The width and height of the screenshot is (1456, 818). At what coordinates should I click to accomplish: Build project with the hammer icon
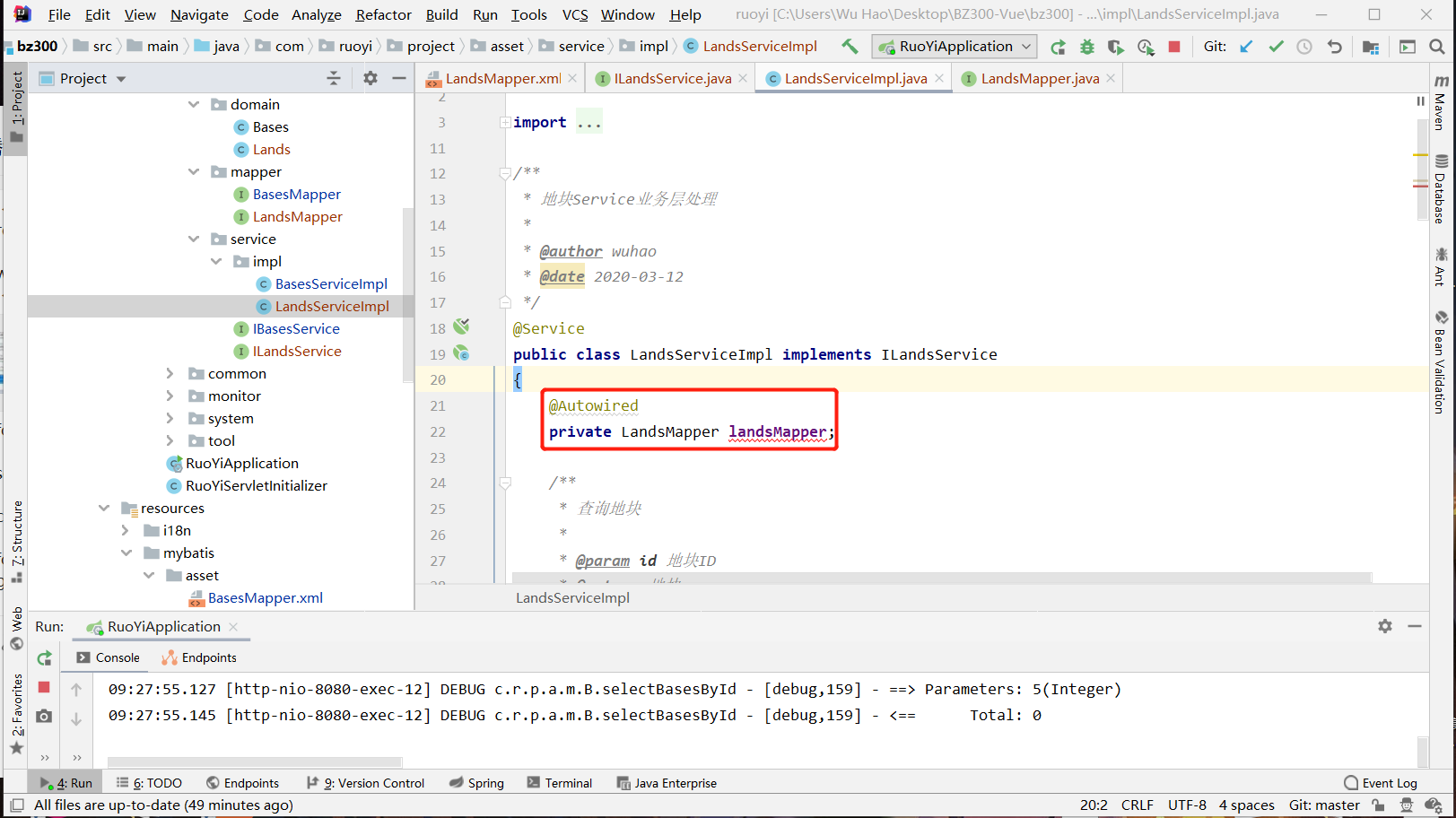(849, 47)
